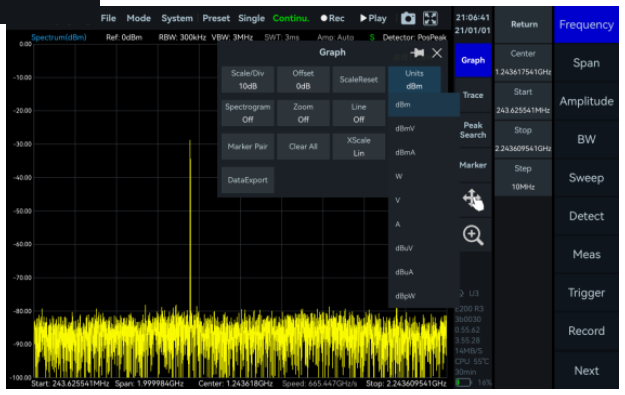Select dBpW unit option
Screen dimensions: 625x395
[424, 296]
